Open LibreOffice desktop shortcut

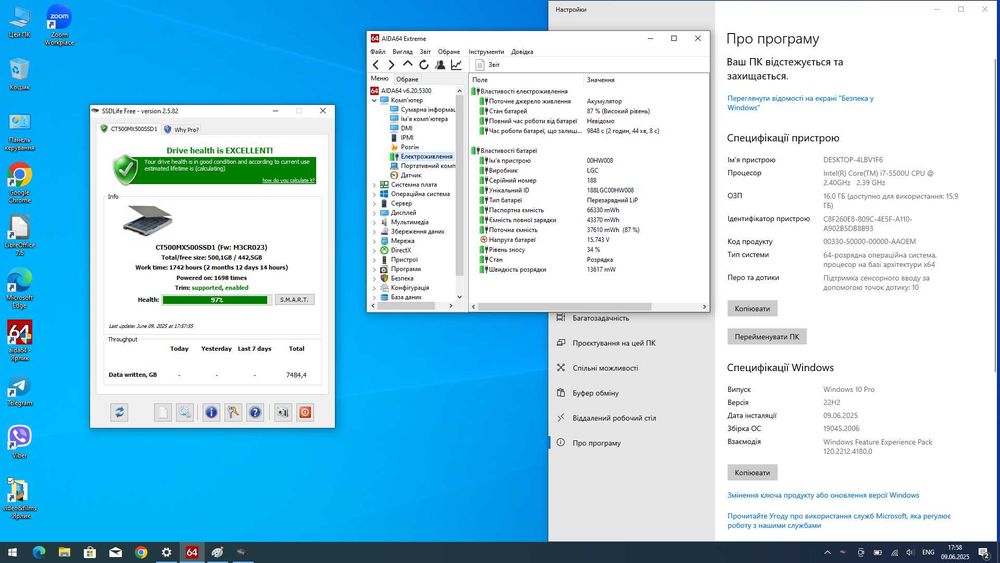20,235
